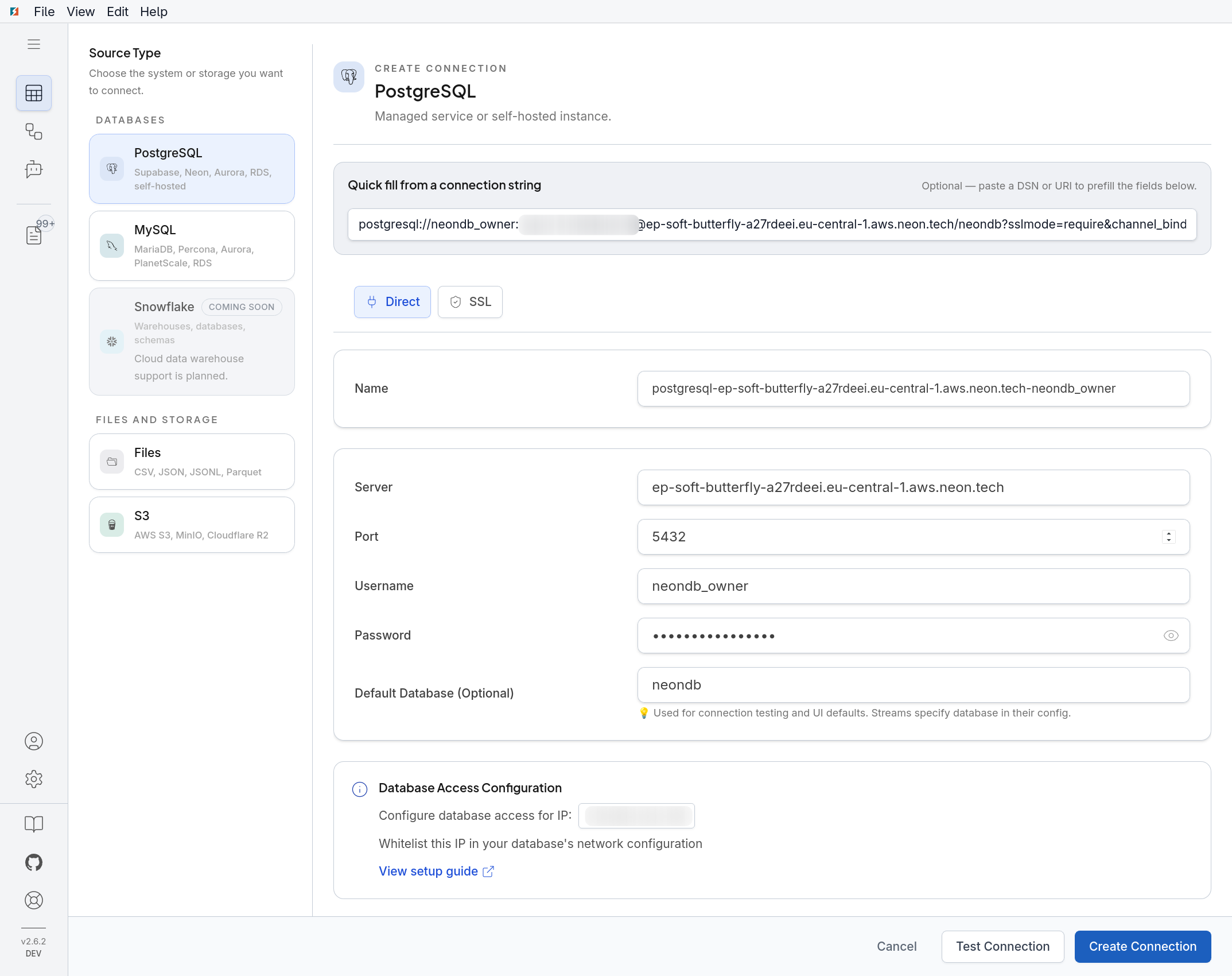Viewport: 1232px width, 976px height.
Task: Open the support lifebuoy icon
Action: click(x=34, y=900)
